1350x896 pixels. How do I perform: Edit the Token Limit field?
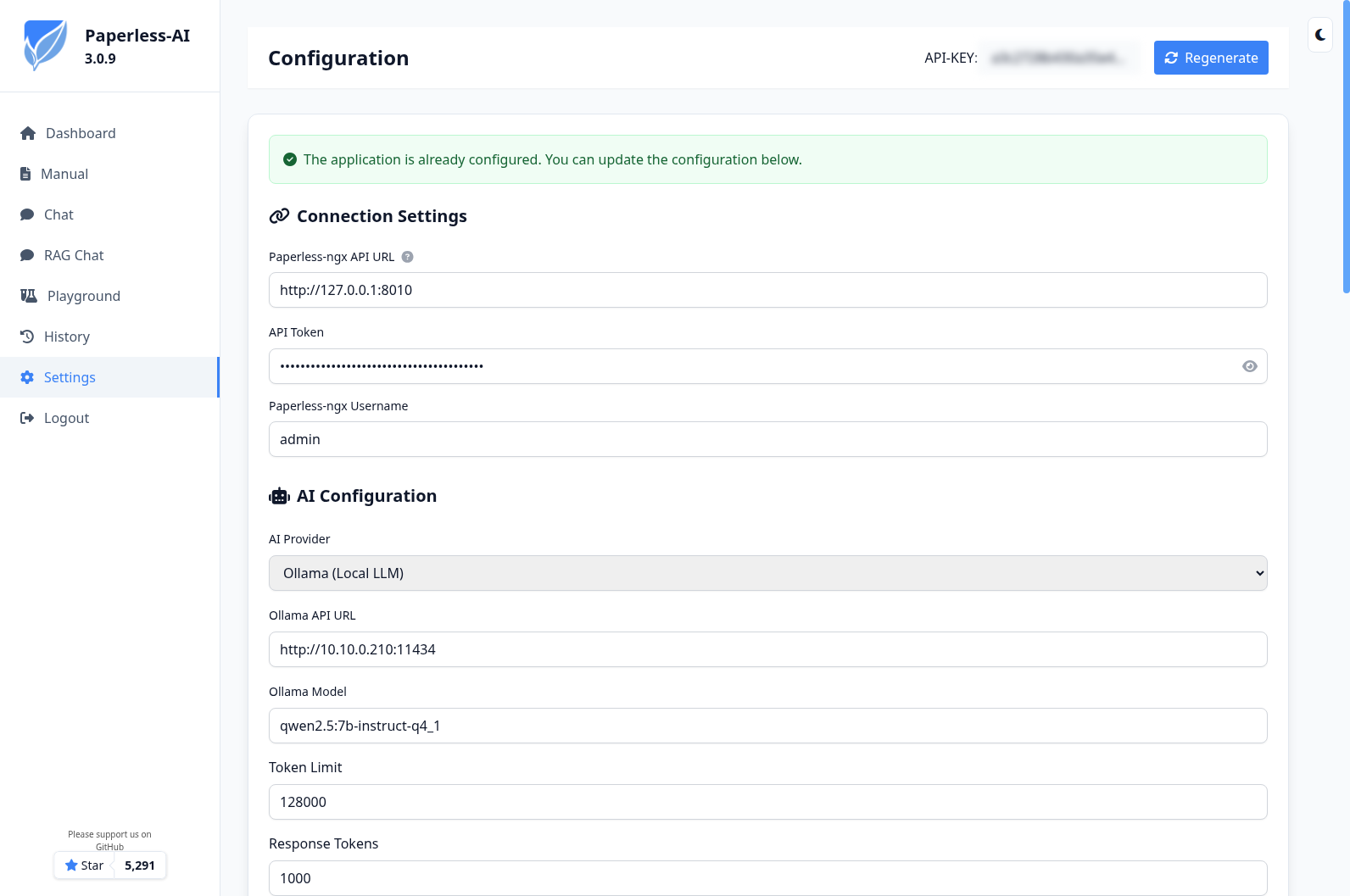tap(768, 802)
